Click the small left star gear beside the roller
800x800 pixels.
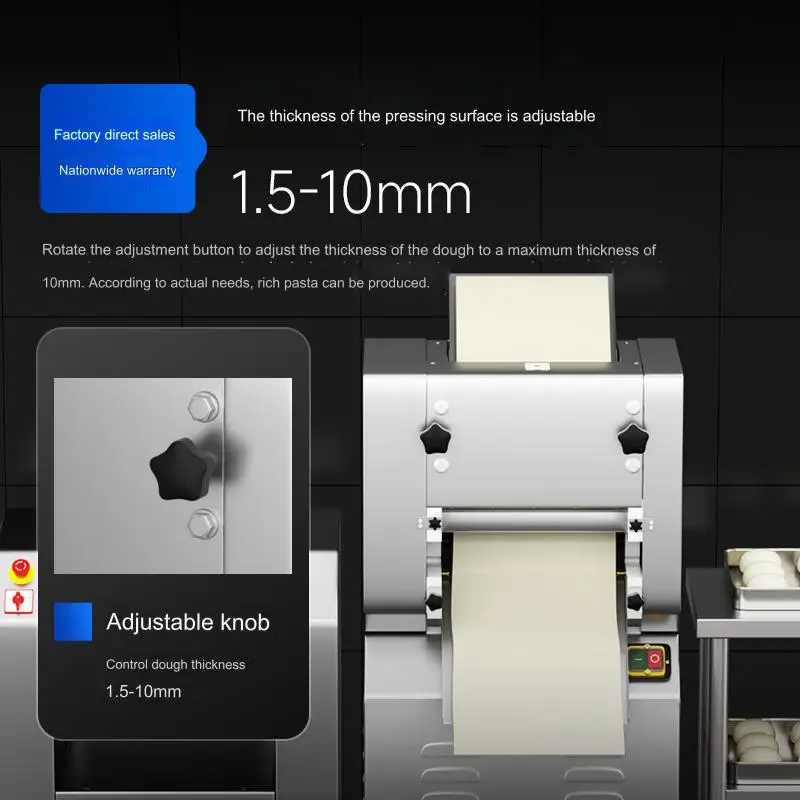click(434, 524)
